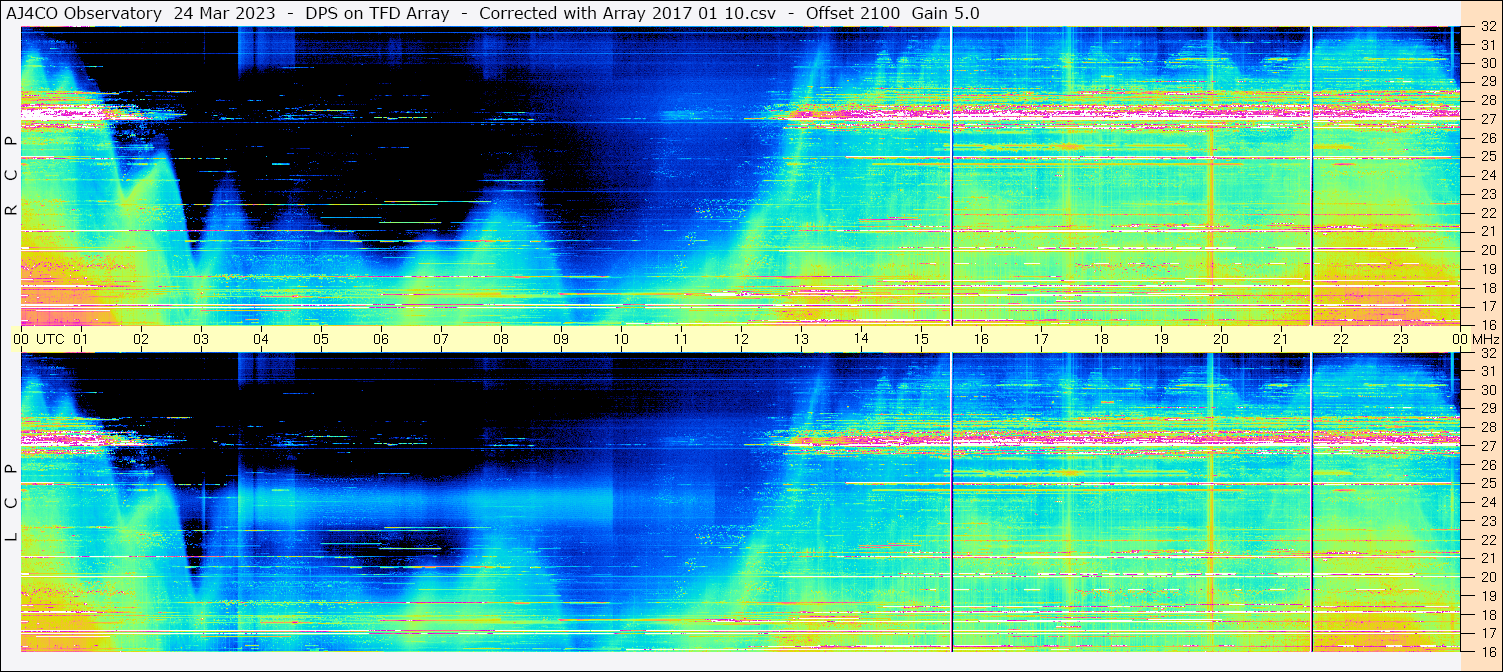Image resolution: width=1503 pixels, height=672 pixels.
Task: Click hour '19' on the UTC time axis
Action: pos(1161,339)
